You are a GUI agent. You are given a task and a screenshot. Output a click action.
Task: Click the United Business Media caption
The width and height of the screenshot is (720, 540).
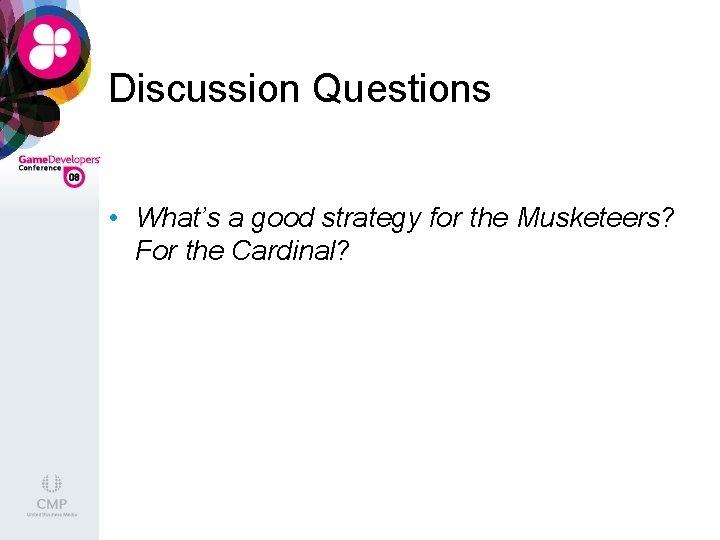[51, 516]
